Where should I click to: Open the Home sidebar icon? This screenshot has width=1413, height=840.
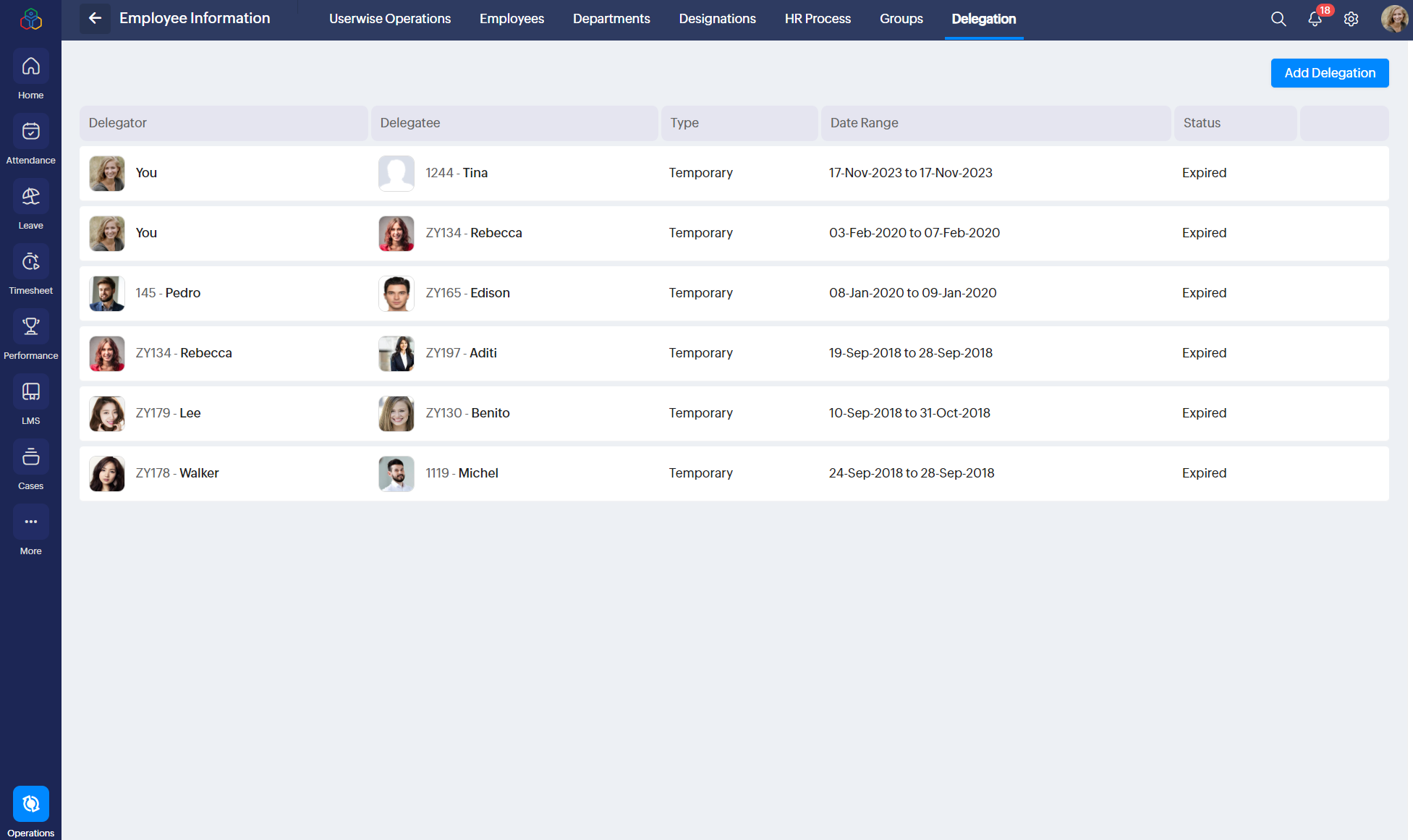(30, 67)
